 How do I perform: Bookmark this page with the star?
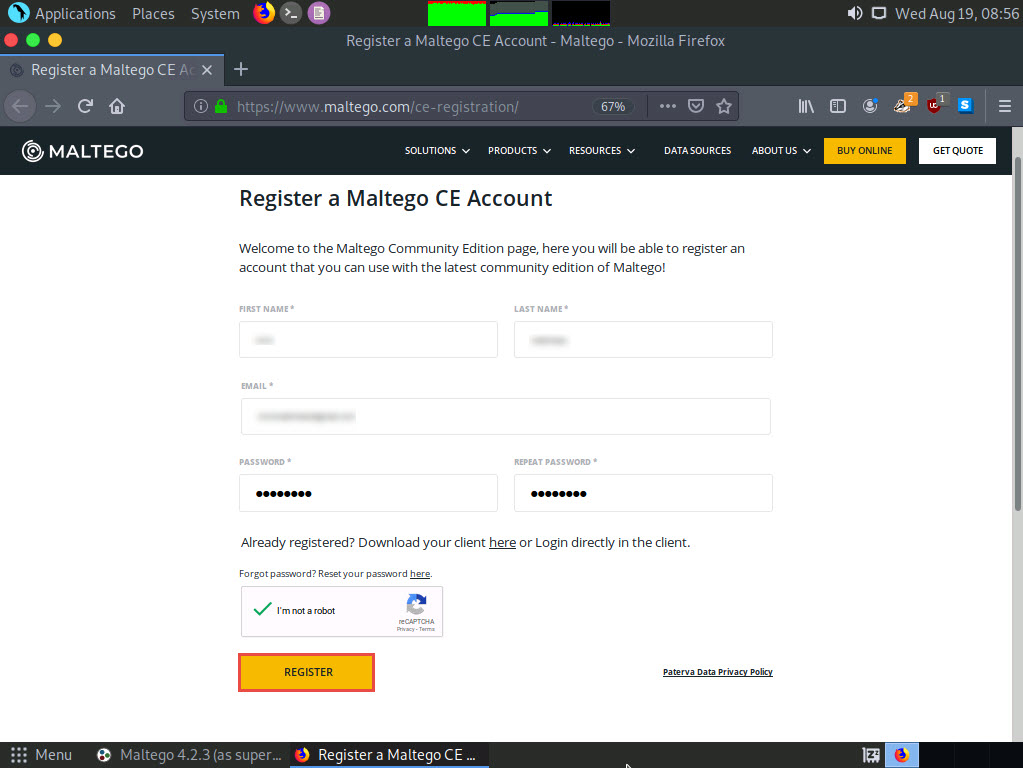[724, 106]
